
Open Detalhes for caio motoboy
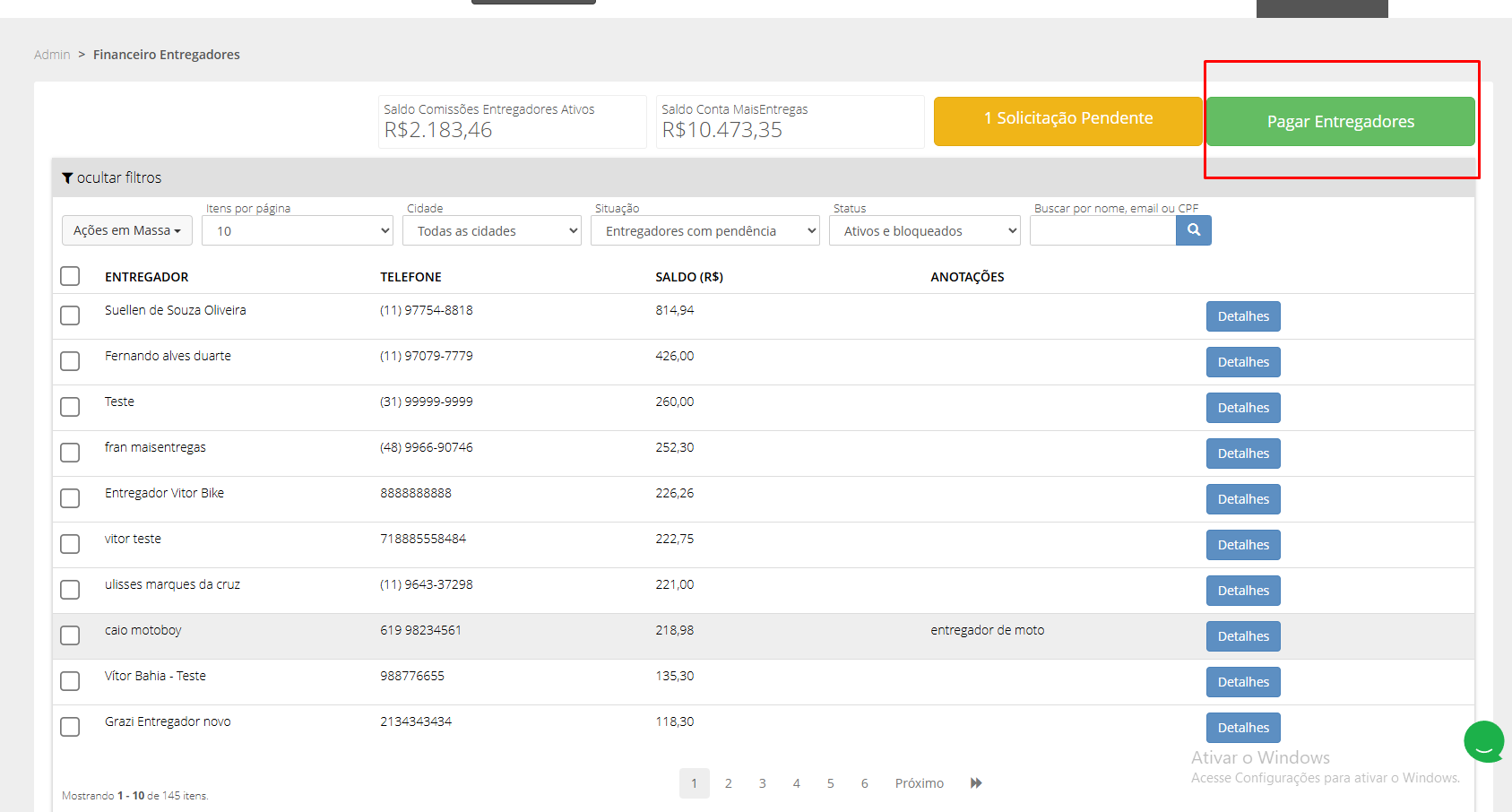[1243, 636]
